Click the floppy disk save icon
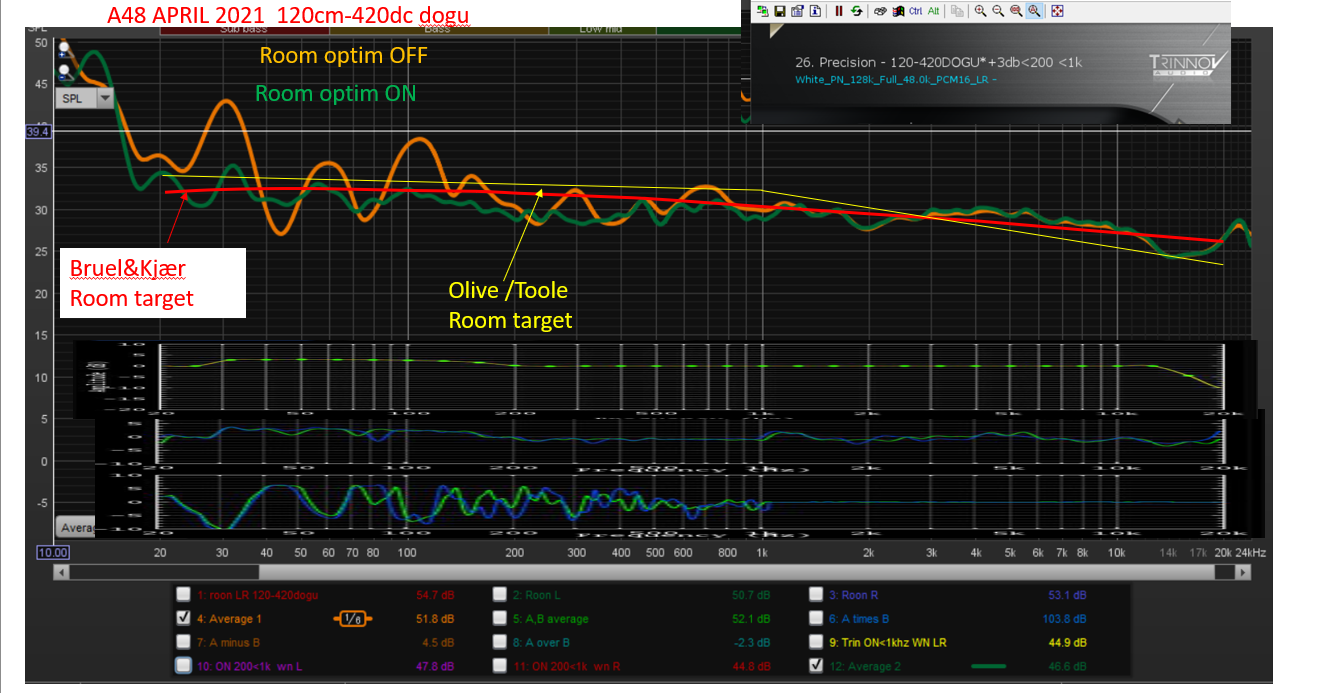1317x693 pixels. pyautogui.click(x=780, y=11)
